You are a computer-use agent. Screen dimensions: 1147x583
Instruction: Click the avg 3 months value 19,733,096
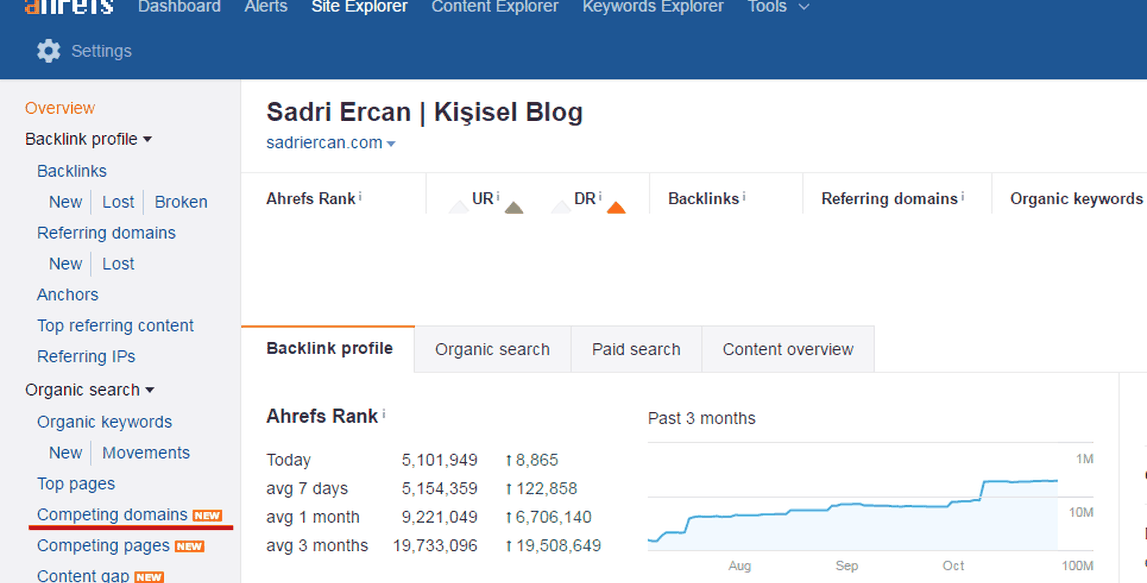435,546
